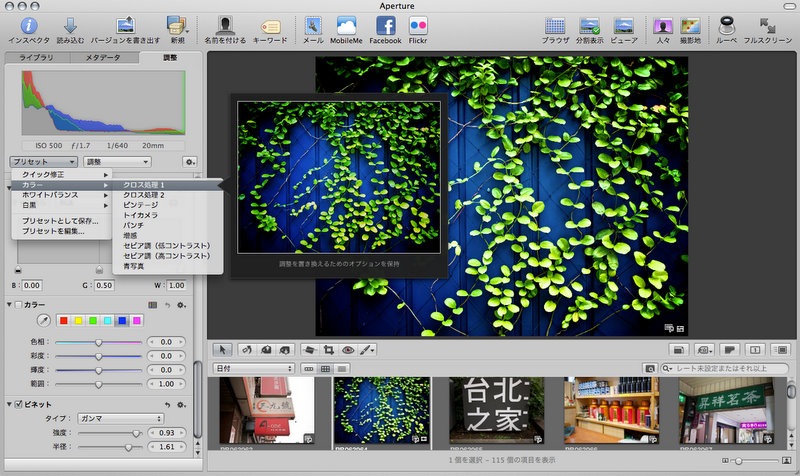Collapse the カラー section triangle

tap(9, 305)
